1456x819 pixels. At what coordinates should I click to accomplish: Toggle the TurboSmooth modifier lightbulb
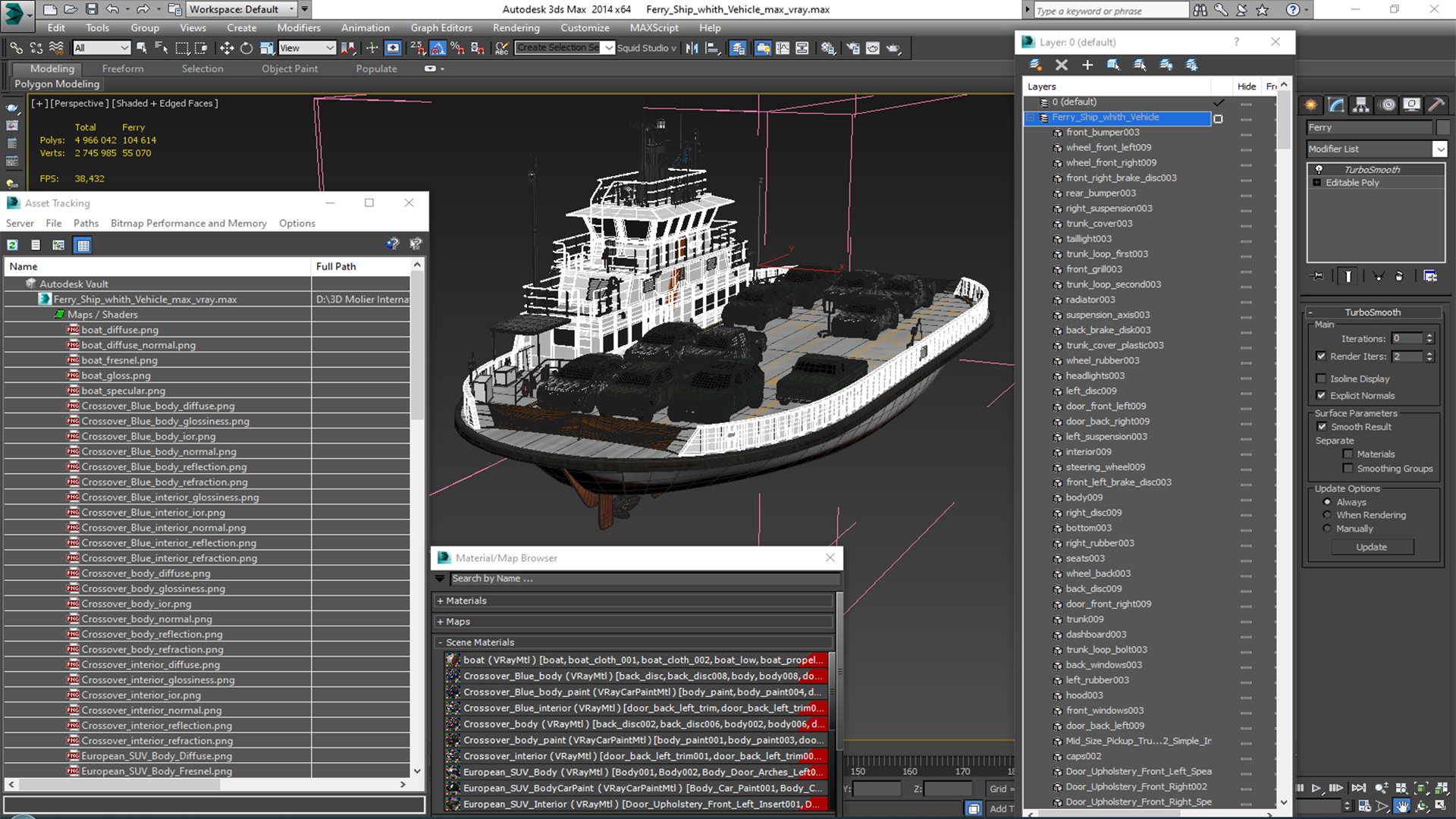pyautogui.click(x=1319, y=169)
